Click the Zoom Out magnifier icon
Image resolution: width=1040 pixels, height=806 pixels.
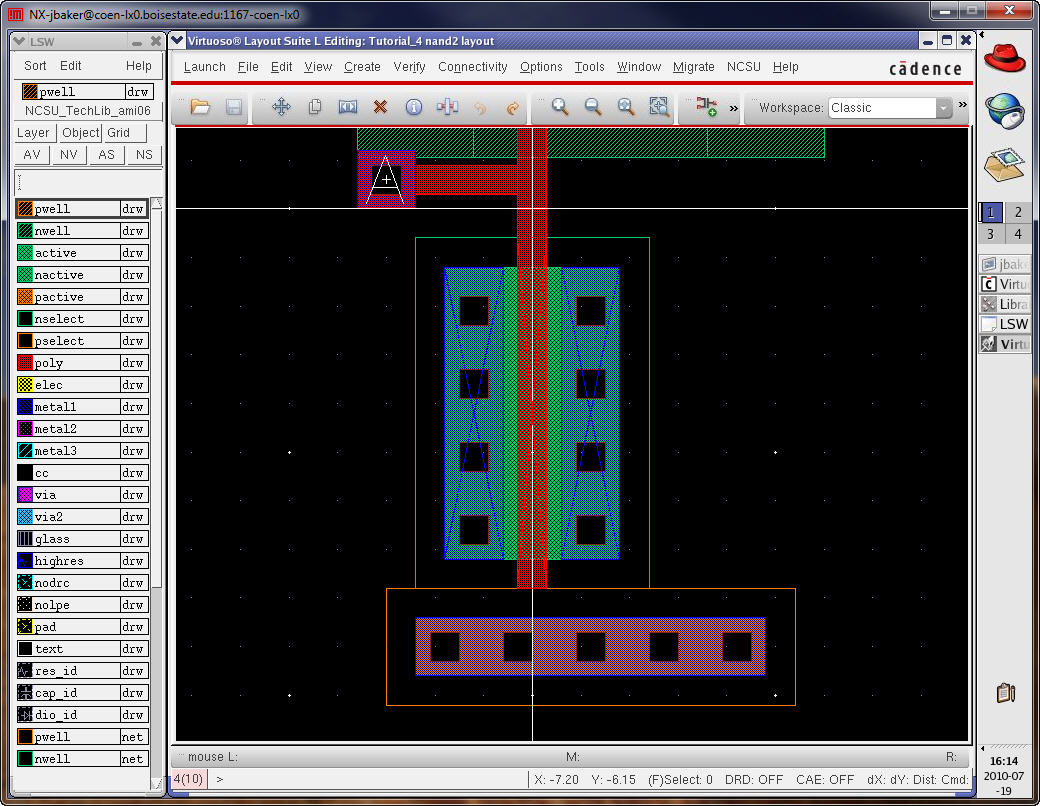[592, 107]
